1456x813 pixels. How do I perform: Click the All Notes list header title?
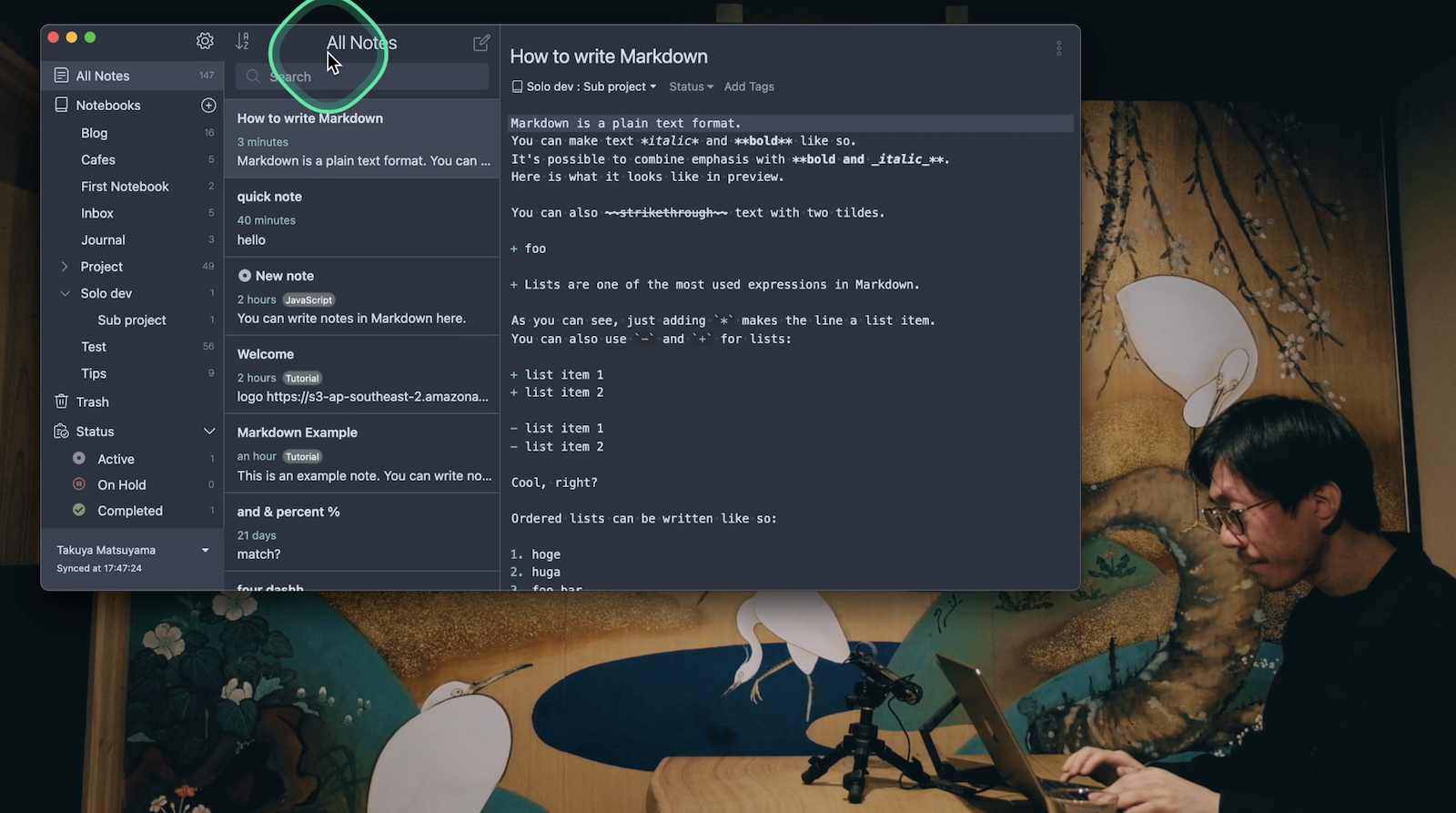(x=361, y=43)
